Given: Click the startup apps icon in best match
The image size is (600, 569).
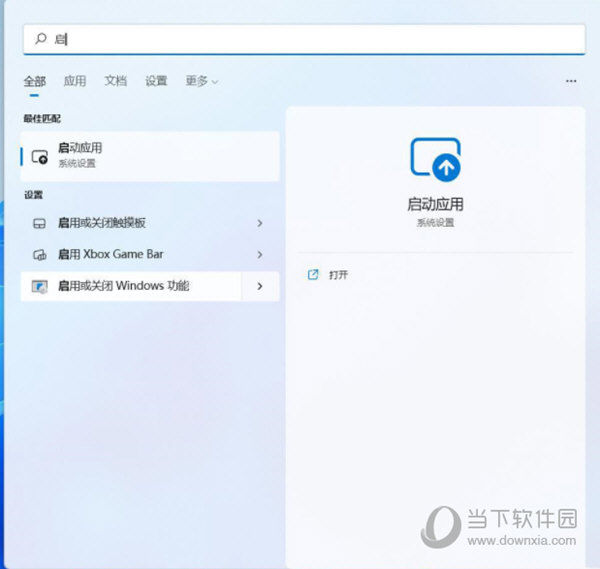Looking at the screenshot, I should (40, 156).
